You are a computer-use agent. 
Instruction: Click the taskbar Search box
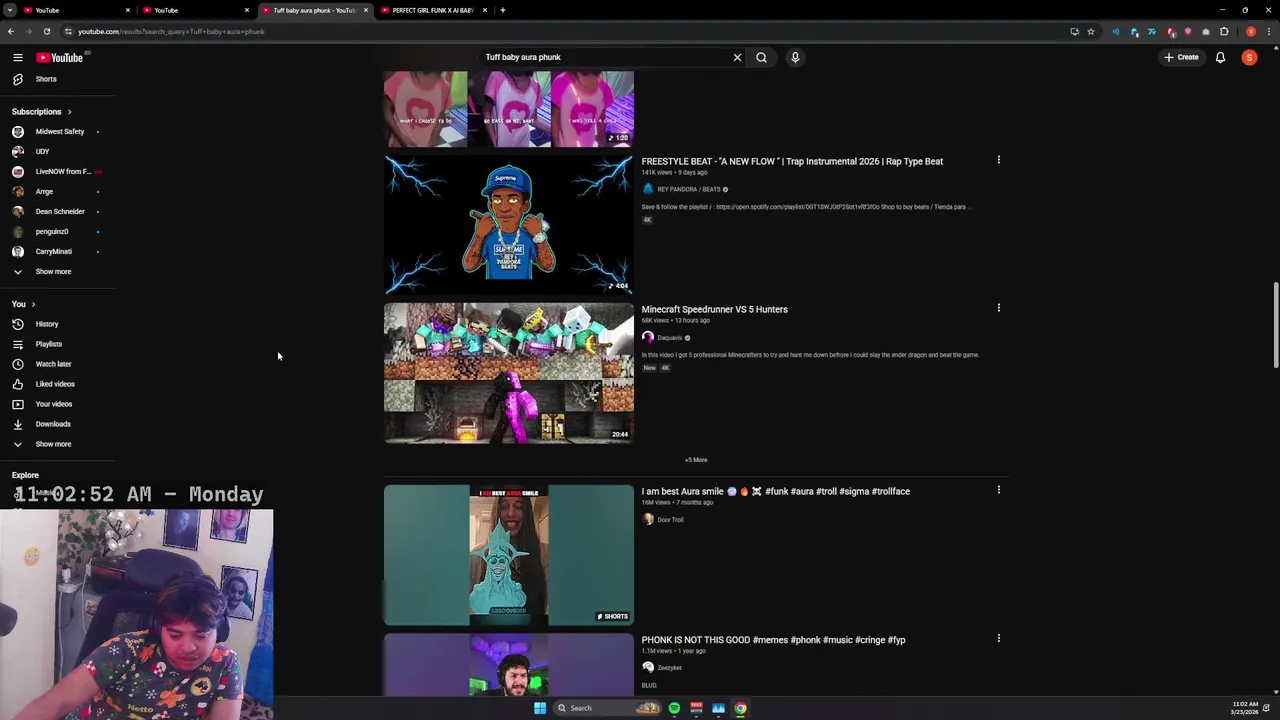607,708
